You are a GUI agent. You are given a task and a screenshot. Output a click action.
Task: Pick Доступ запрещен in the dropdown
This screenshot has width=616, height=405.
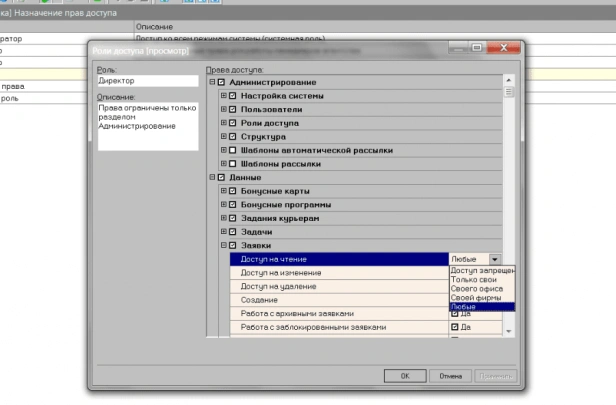482,271
